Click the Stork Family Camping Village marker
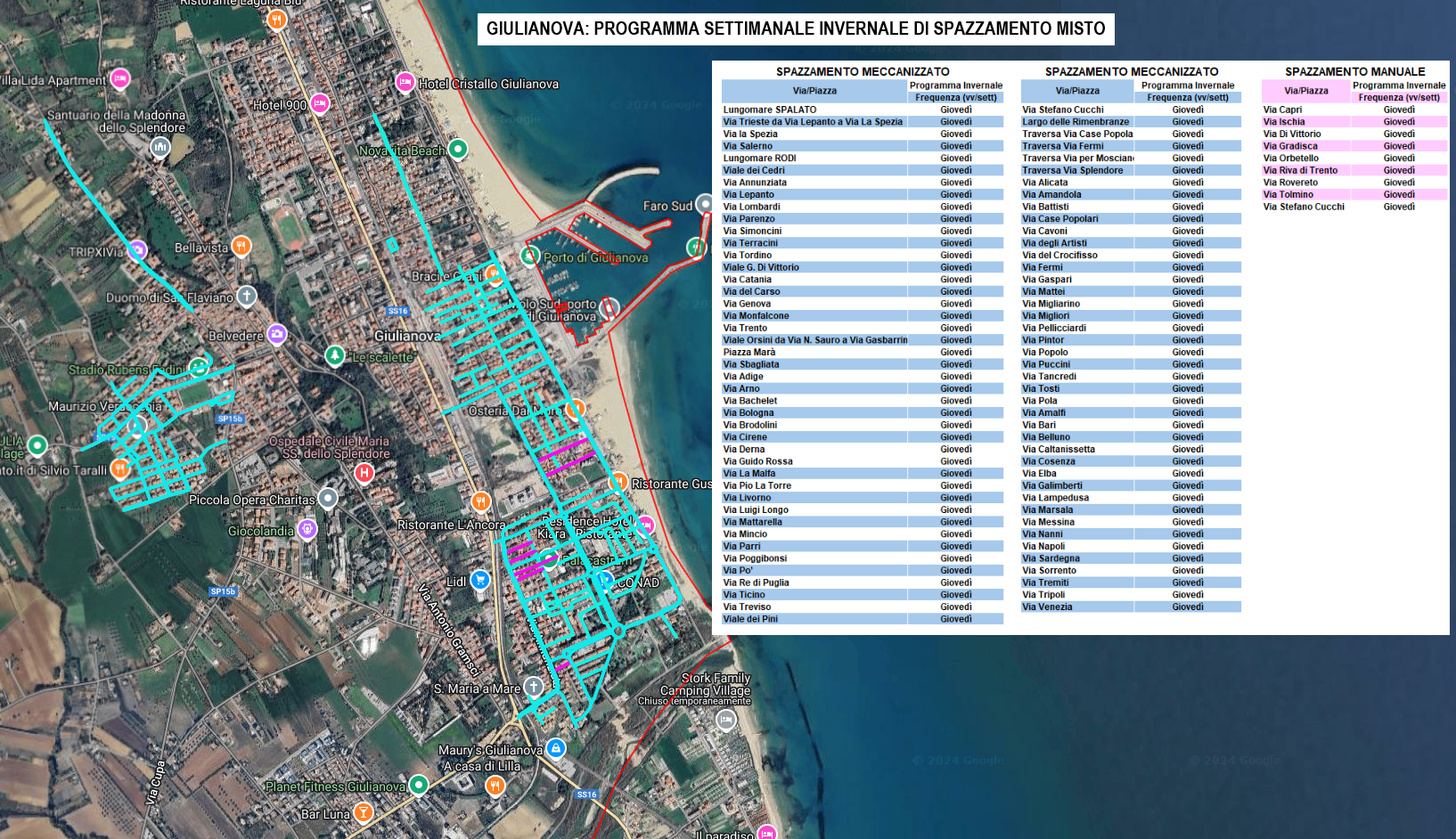 (x=726, y=720)
